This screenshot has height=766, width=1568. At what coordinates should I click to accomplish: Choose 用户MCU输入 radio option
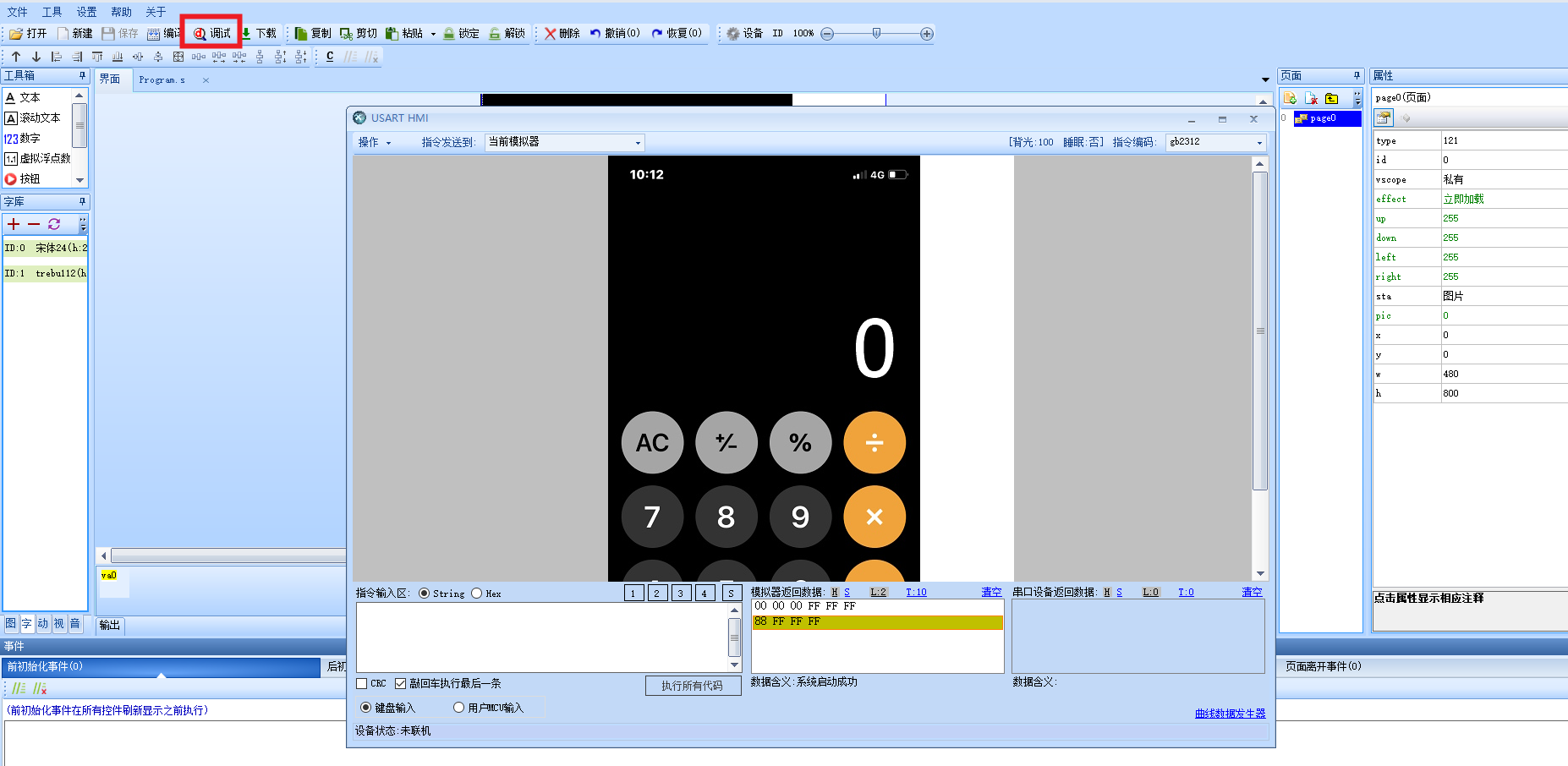tap(459, 707)
